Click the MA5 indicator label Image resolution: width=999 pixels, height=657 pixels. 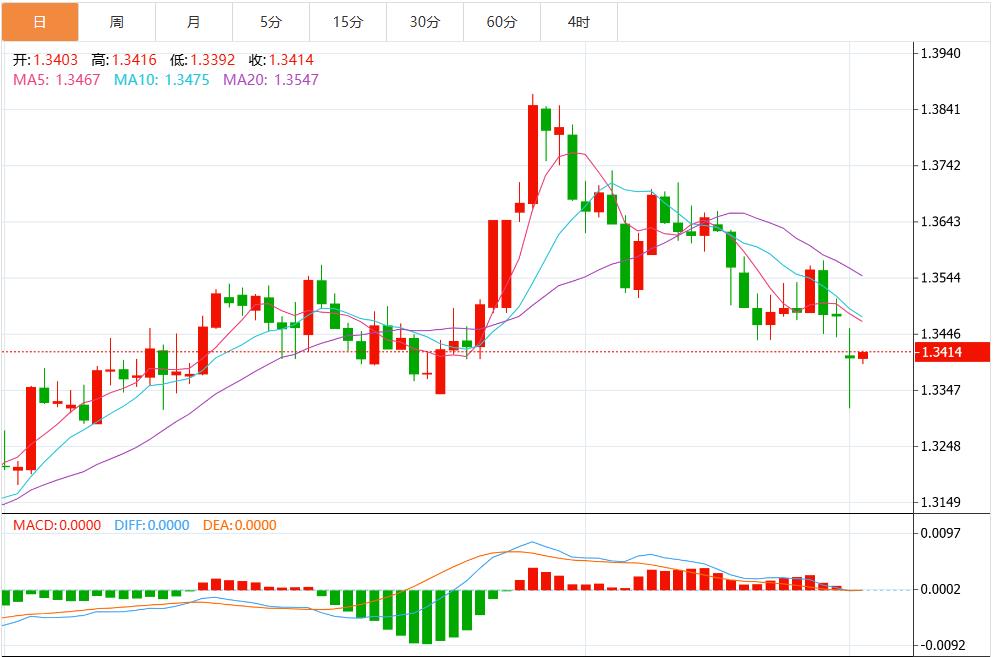[x=57, y=79]
